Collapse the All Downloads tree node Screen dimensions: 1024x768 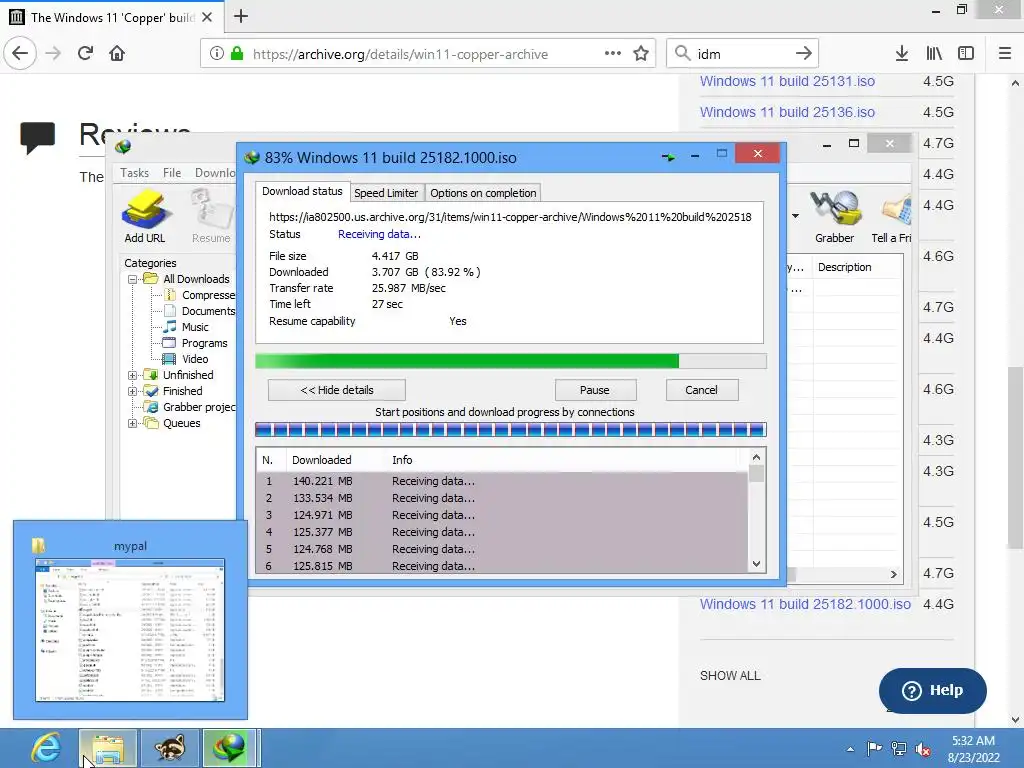[133, 279]
